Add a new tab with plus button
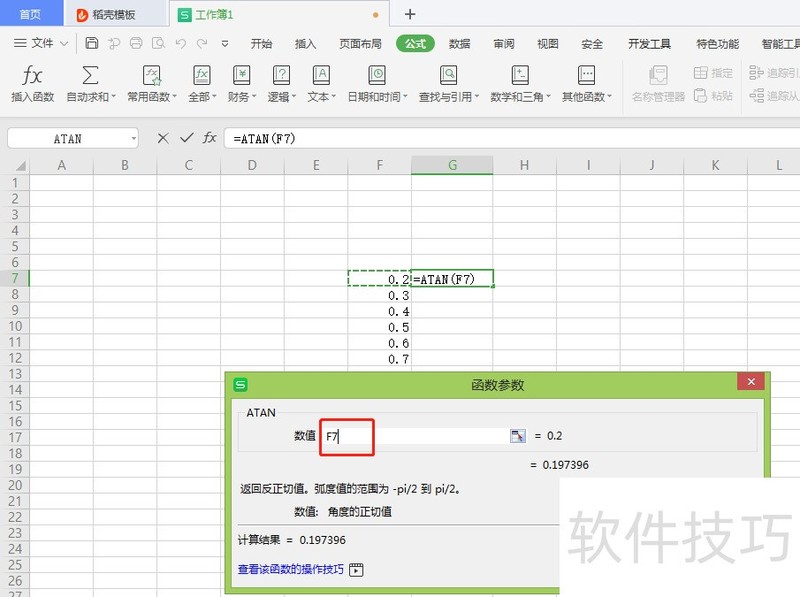 [409, 14]
